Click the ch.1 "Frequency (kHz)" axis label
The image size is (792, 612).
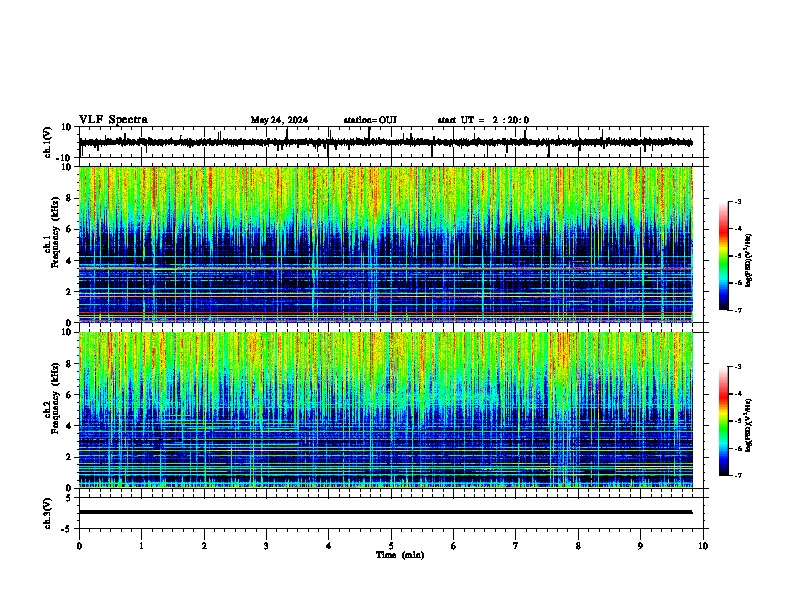tap(55, 233)
